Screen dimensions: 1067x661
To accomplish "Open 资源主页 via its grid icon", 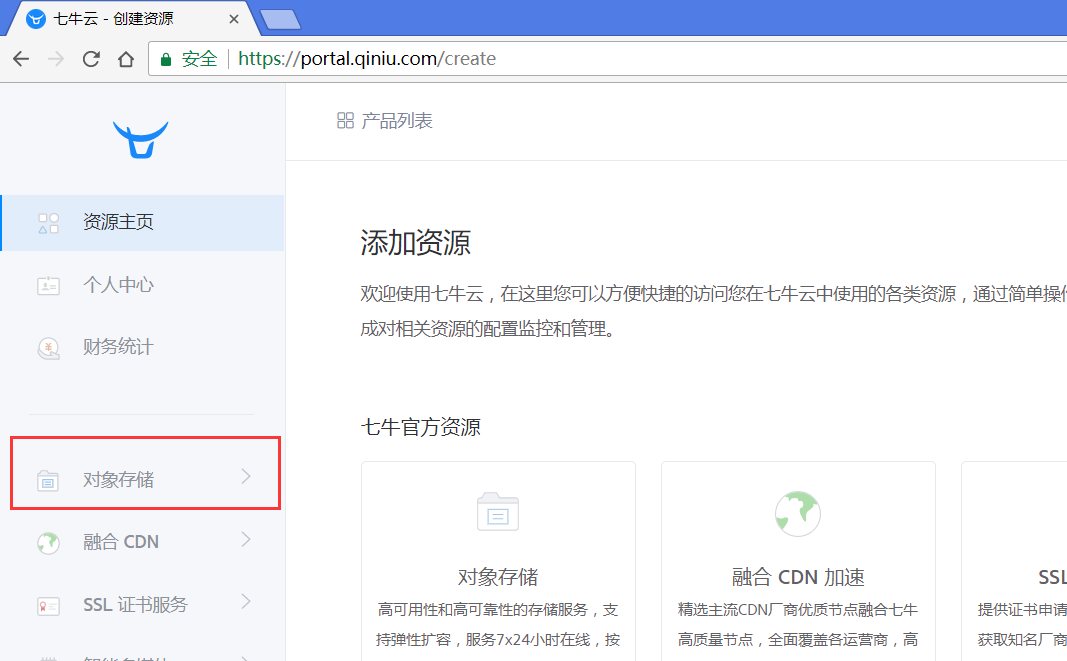I will pos(47,224).
